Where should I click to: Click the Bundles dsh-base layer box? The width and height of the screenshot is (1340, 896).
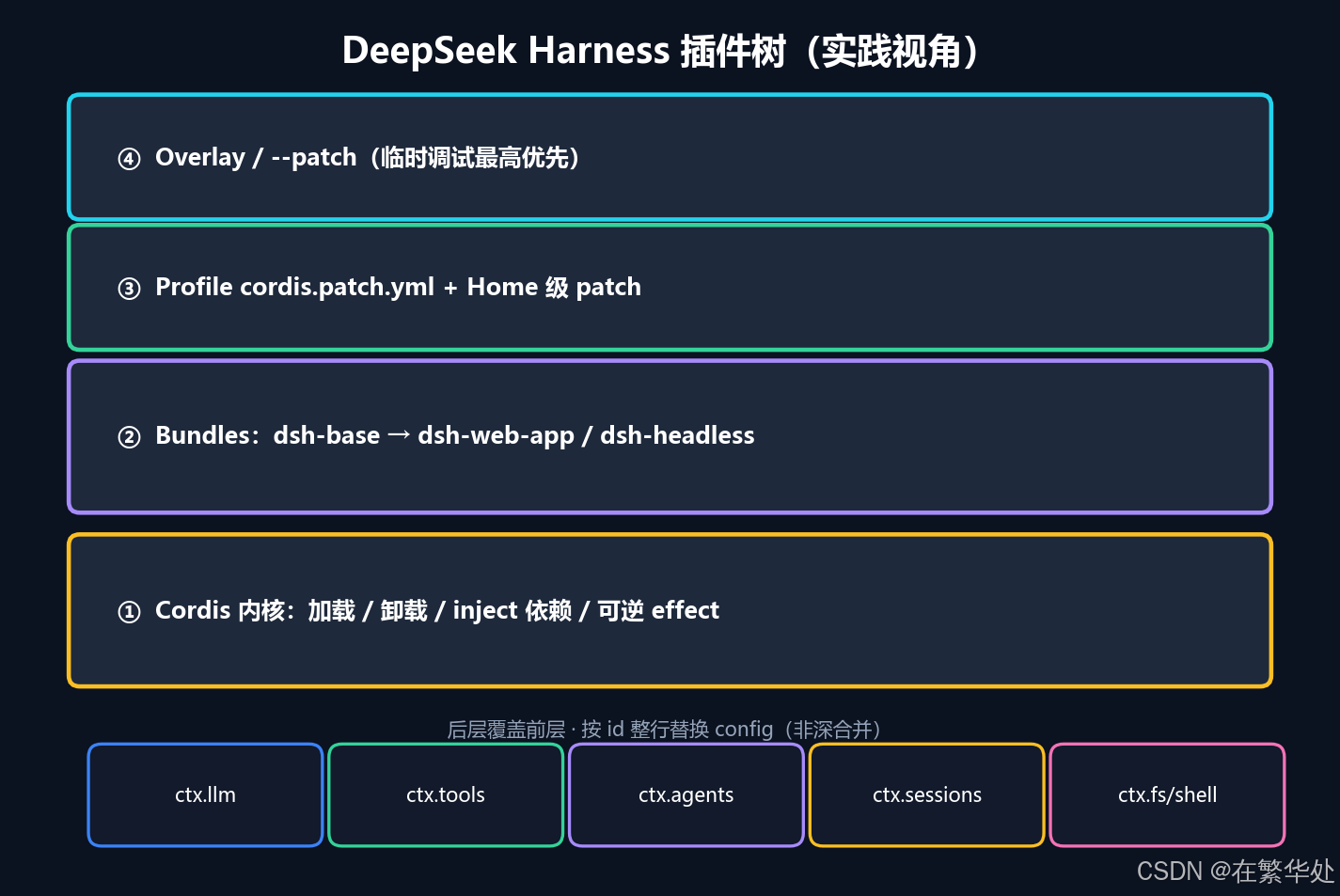click(x=670, y=436)
